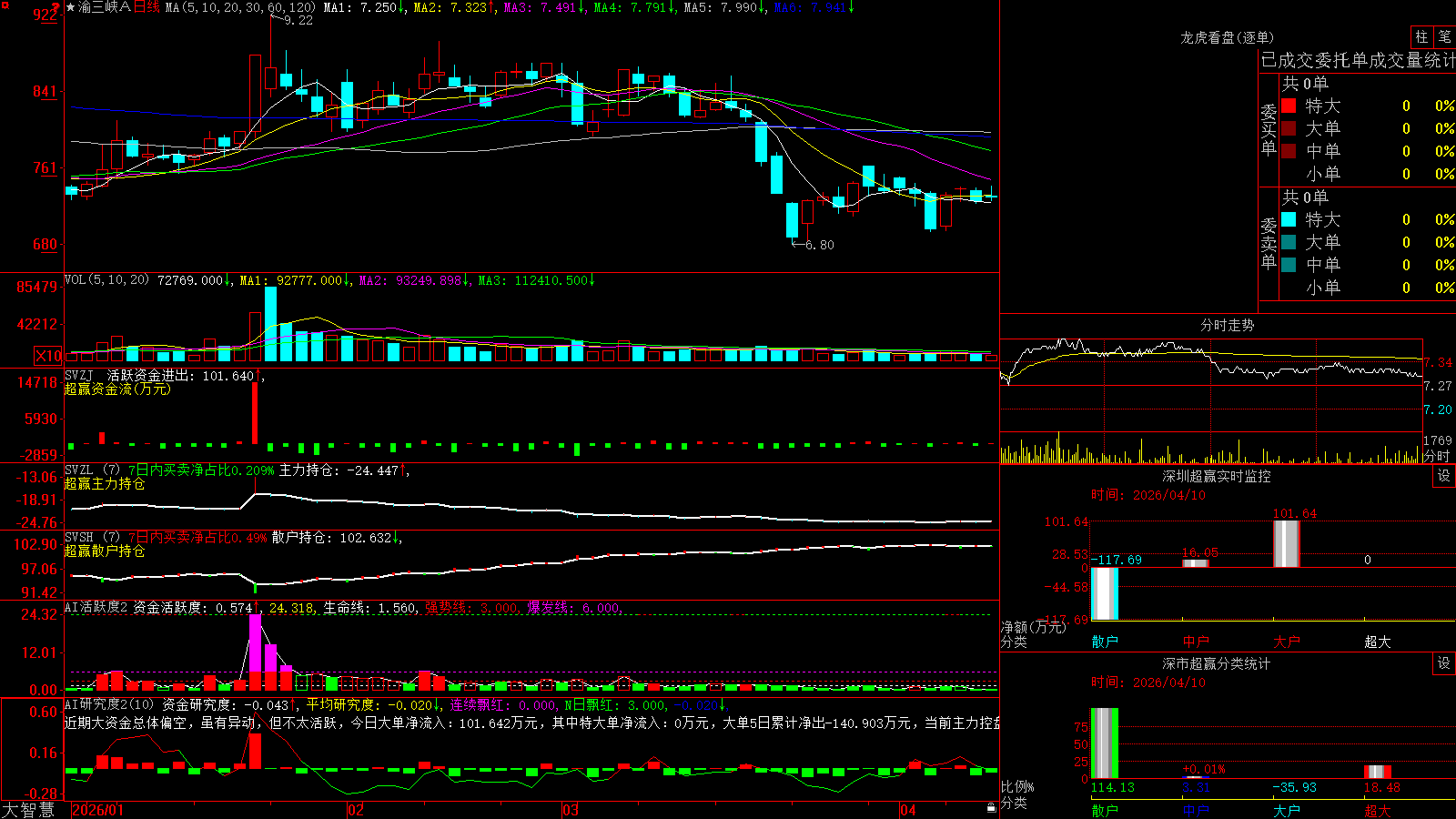Click the red 日线 period label
Viewport: 1456px width, 819px height.
click(147, 7)
